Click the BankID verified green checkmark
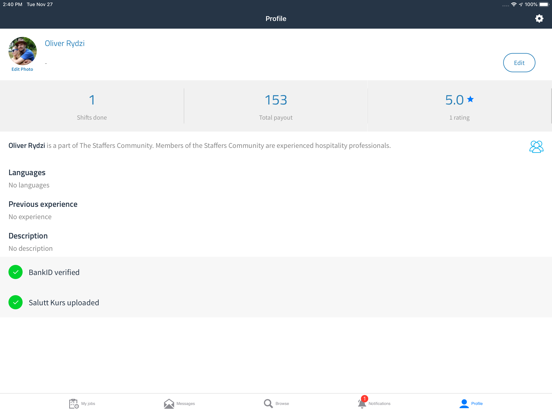Screen dimensions: 552x414 (15, 272)
